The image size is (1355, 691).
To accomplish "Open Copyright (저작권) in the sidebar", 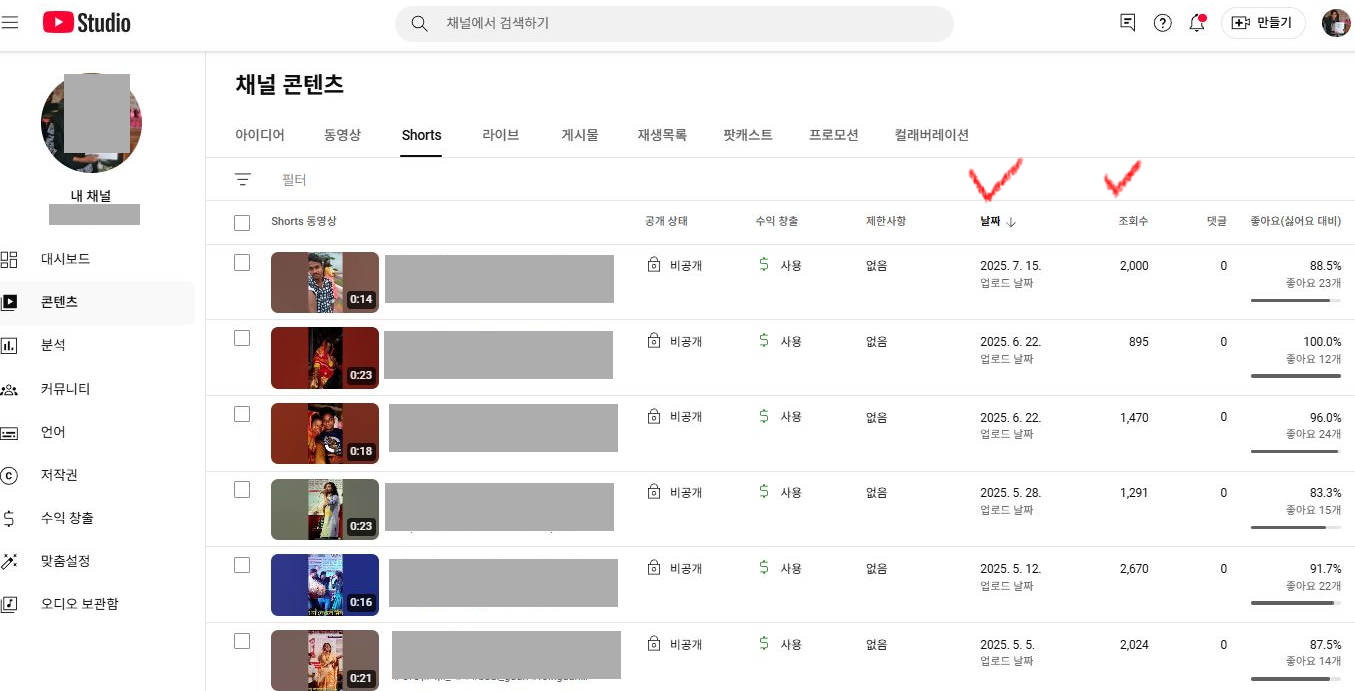I will pos(59,475).
